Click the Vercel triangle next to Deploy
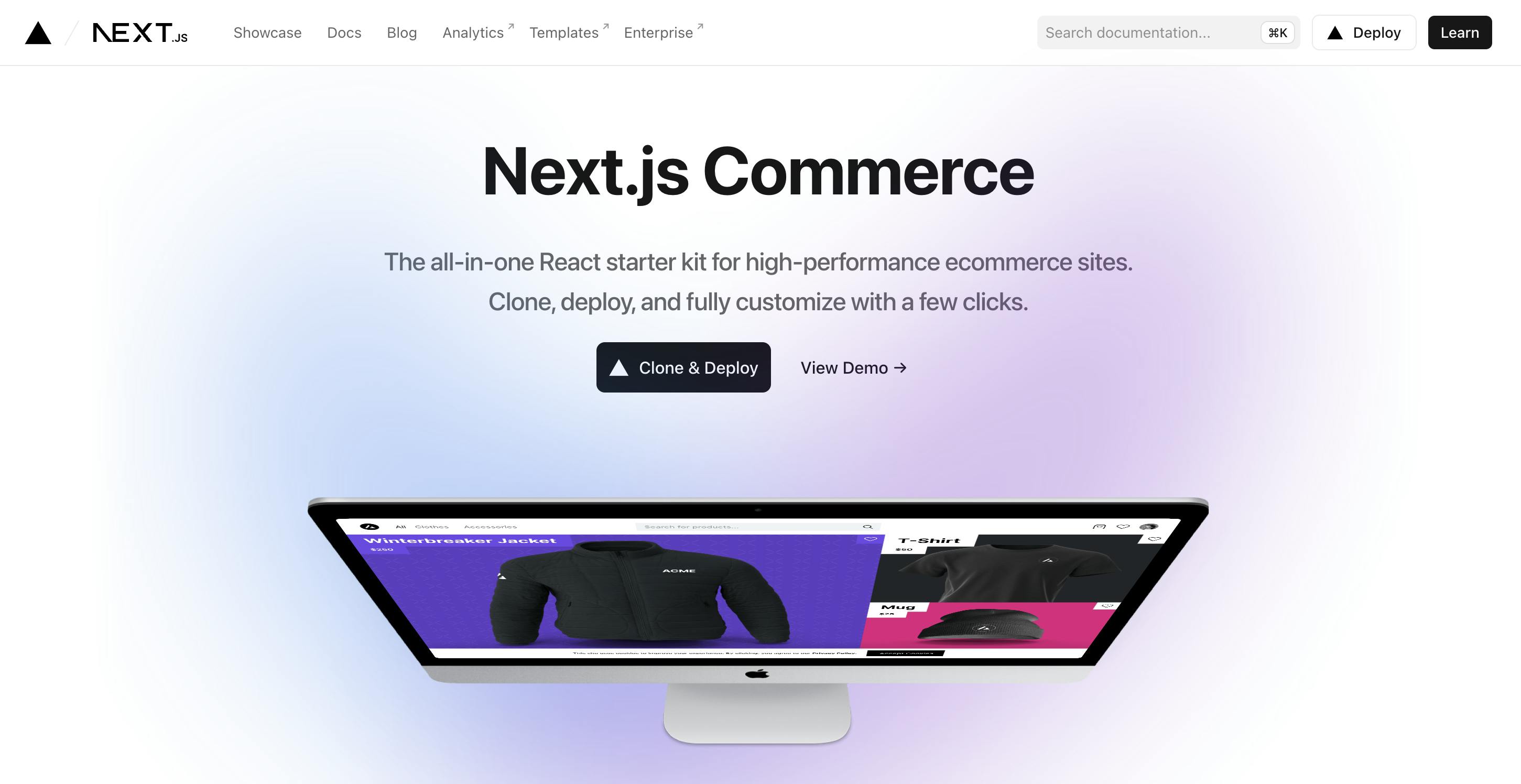The height and width of the screenshot is (784, 1521). (1335, 32)
